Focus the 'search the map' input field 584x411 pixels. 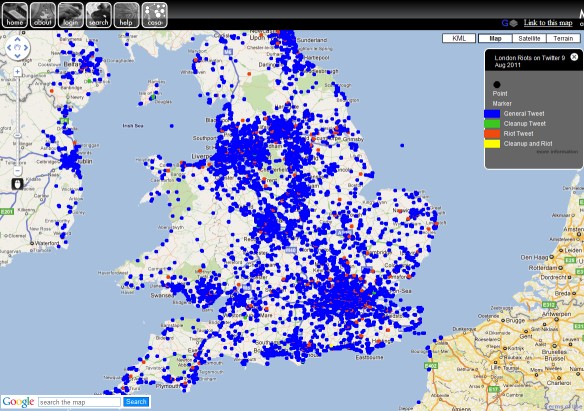click(79, 402)
